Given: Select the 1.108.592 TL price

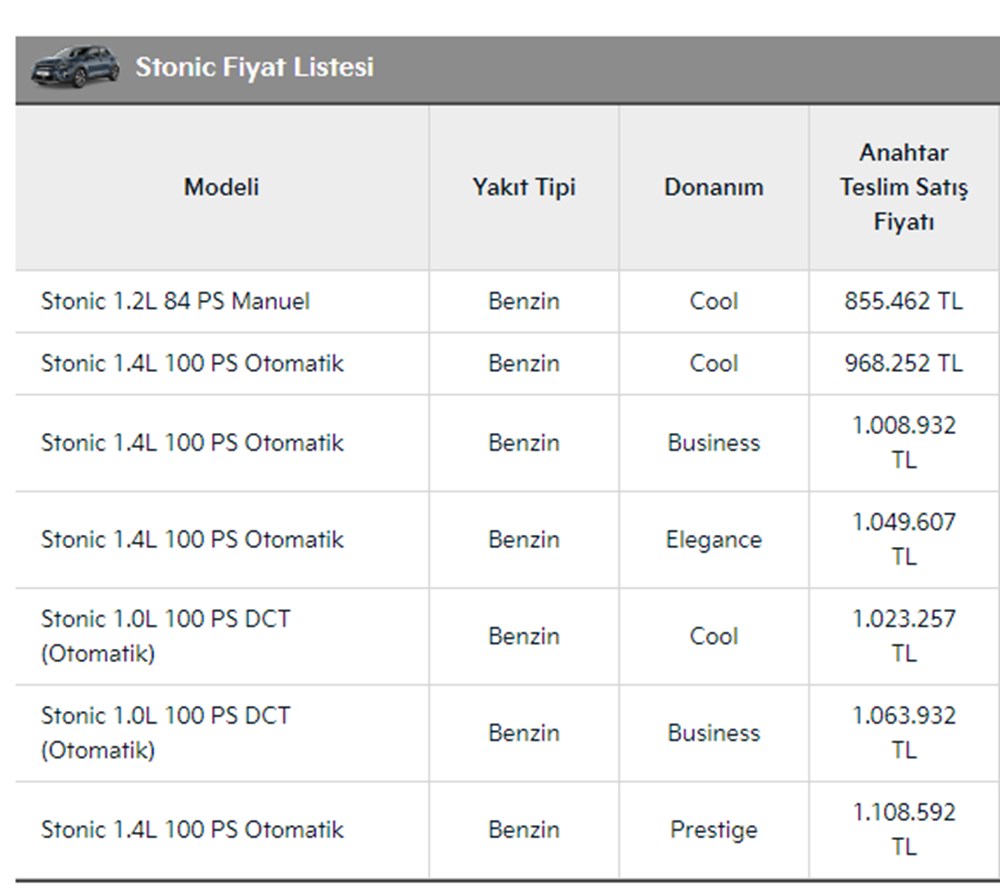Looking at the screenshot, I should pyautogui.click(x=904, y=829).
